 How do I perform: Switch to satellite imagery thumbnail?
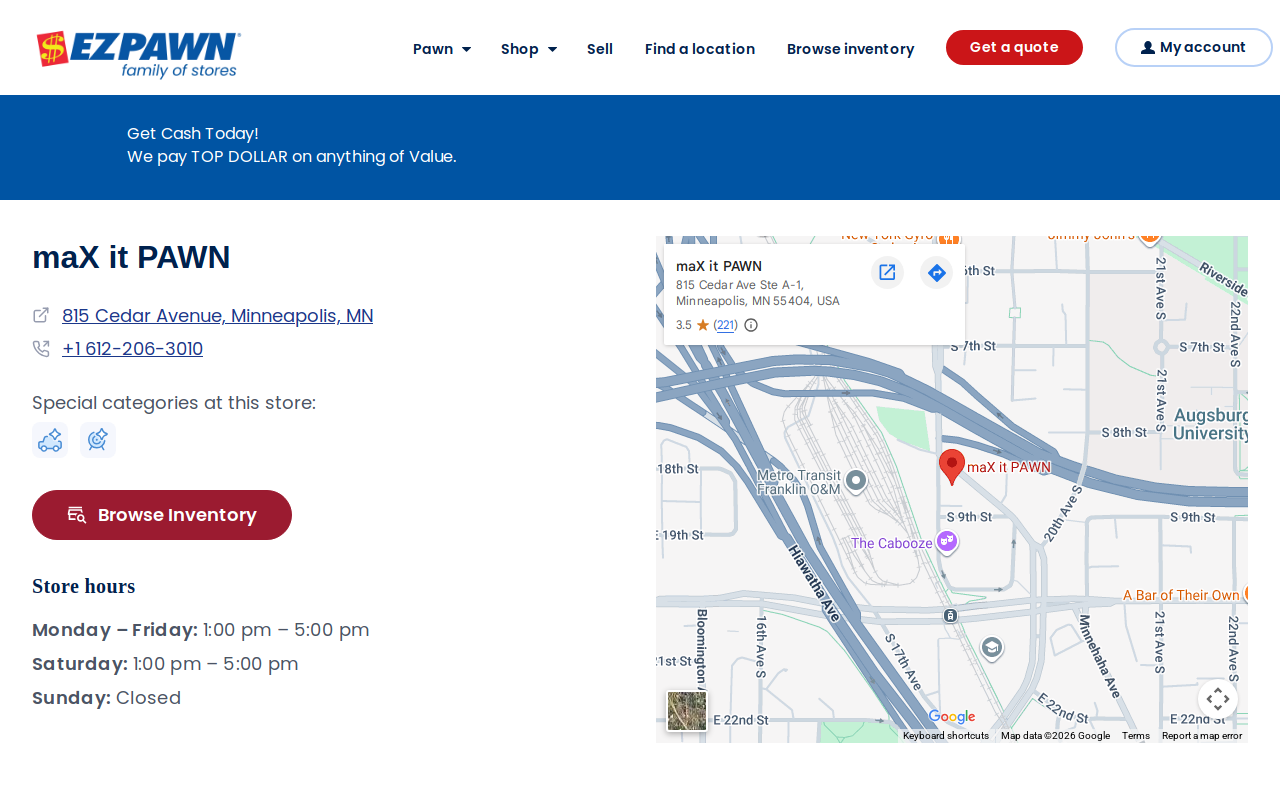coord(687,711)
